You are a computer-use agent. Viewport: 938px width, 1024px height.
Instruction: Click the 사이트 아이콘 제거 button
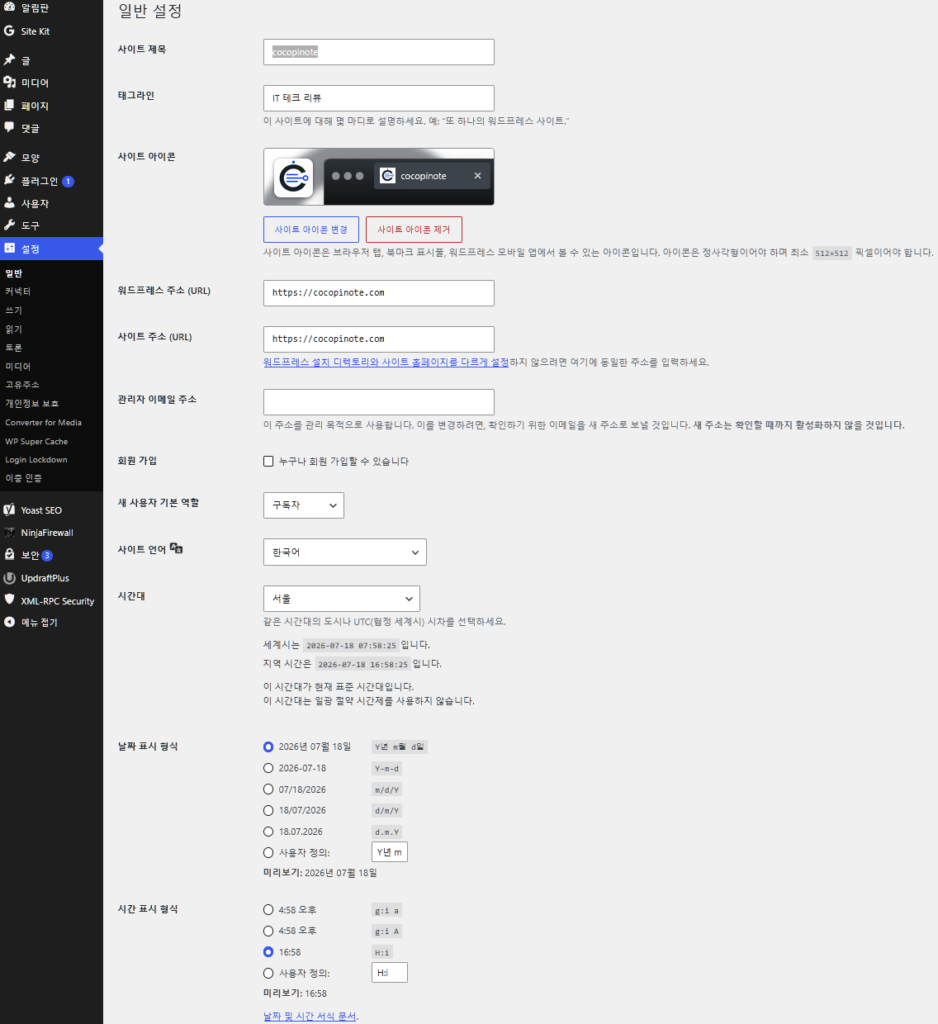click(x=414, y=229)
